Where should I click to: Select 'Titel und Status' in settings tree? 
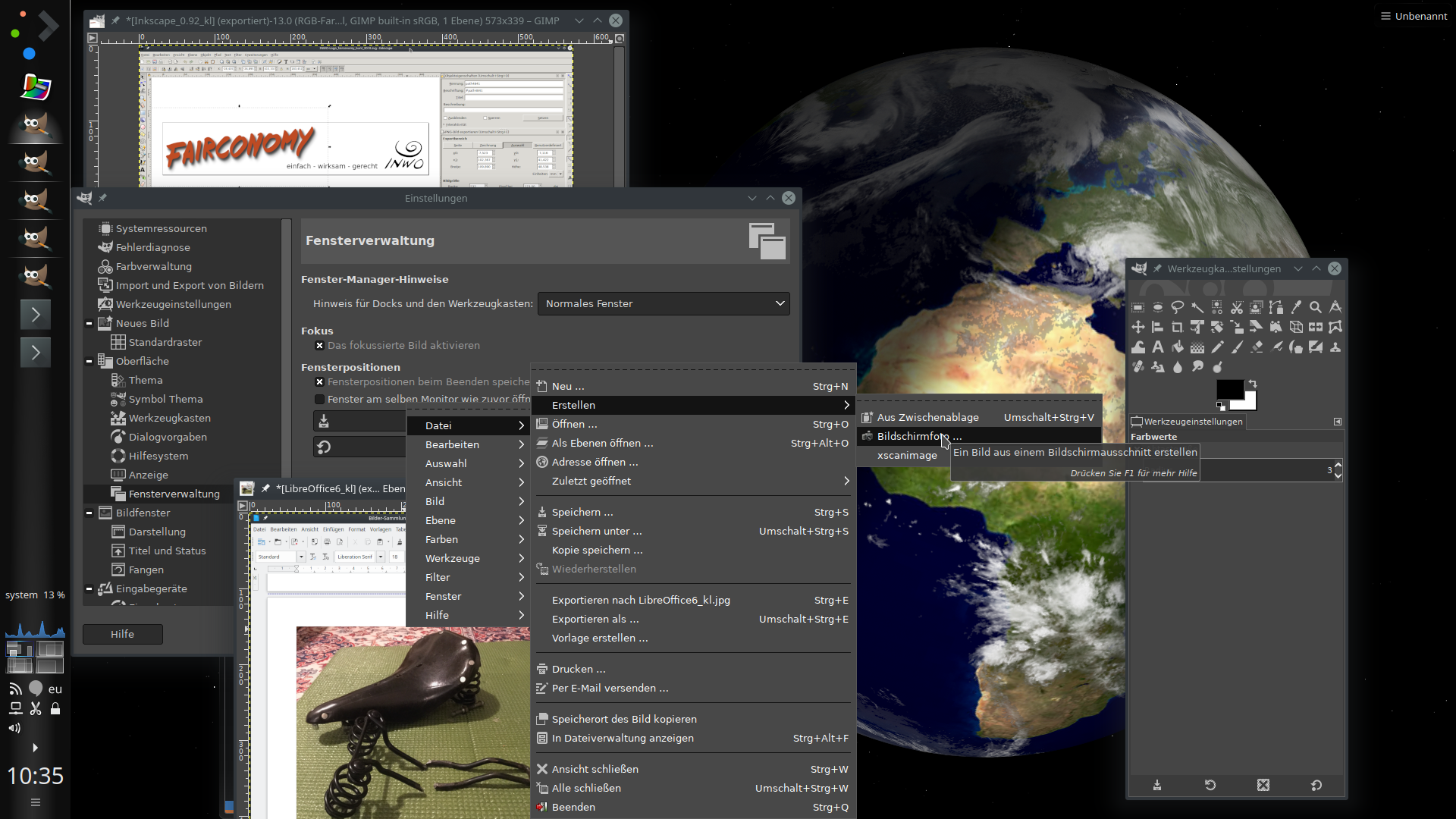(168, 551)
